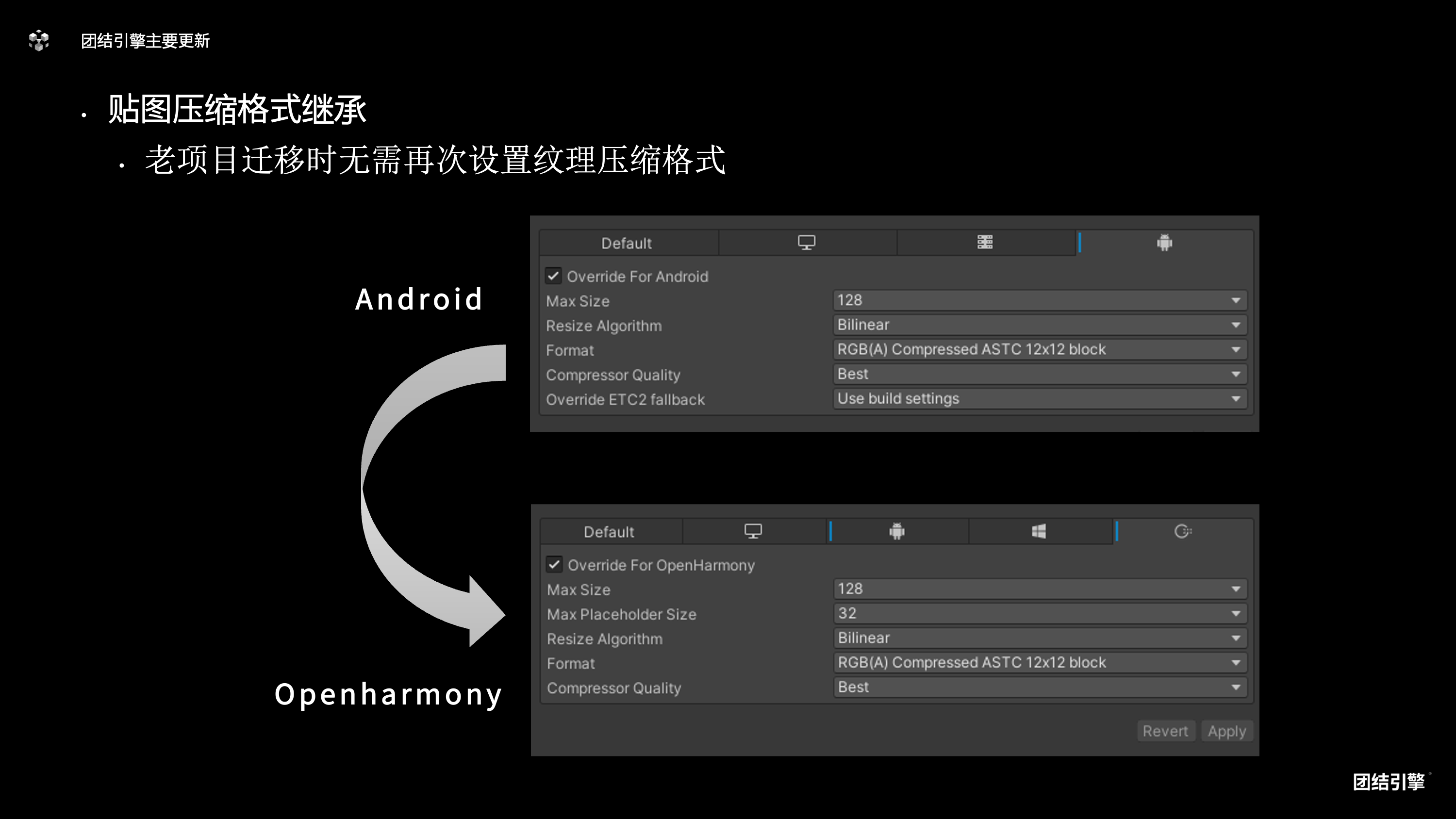The width and height of the screenshot is (1456, 819).
Task: Switch to Default tab in upper panel
Action: [626, 243]
